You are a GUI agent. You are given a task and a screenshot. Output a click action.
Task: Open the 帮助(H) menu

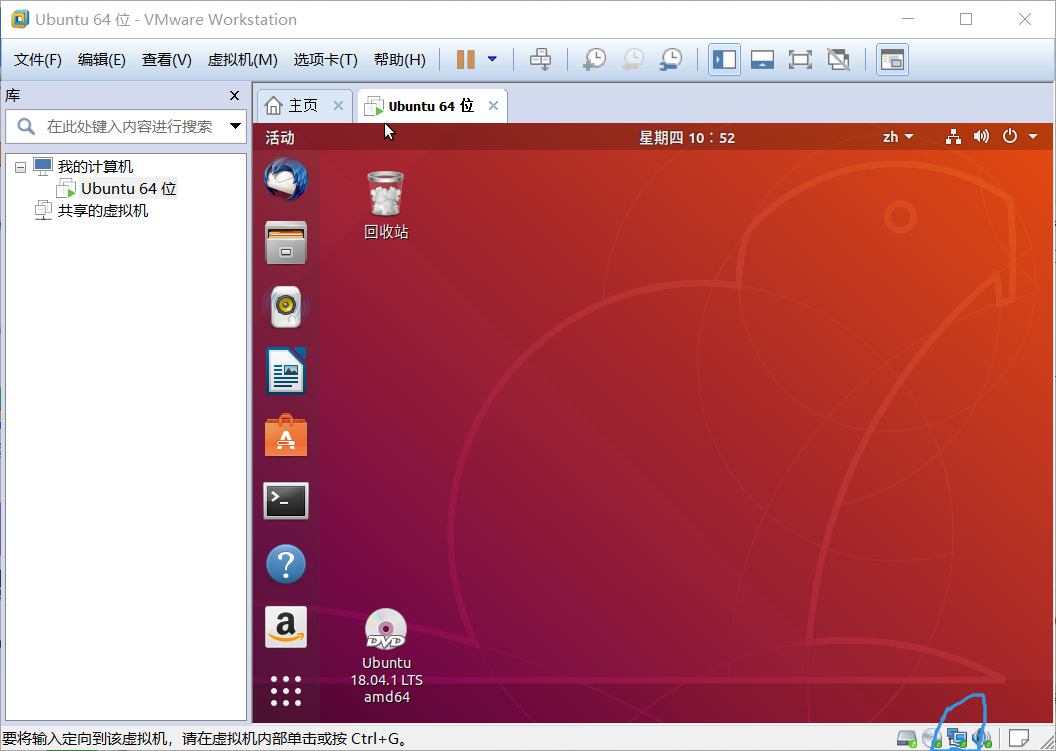399,60
